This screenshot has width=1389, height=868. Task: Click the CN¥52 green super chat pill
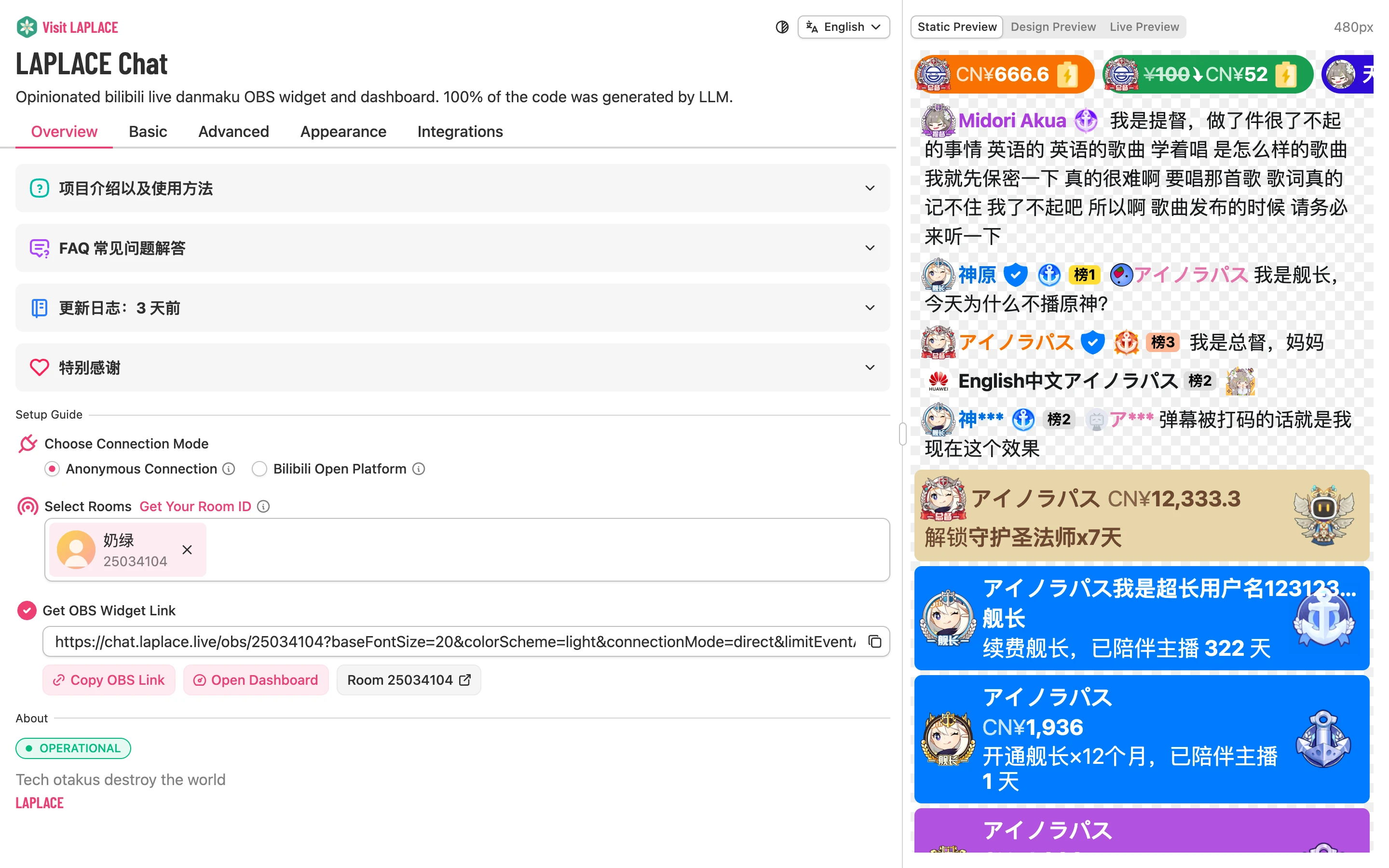[x=1207, y=74]
